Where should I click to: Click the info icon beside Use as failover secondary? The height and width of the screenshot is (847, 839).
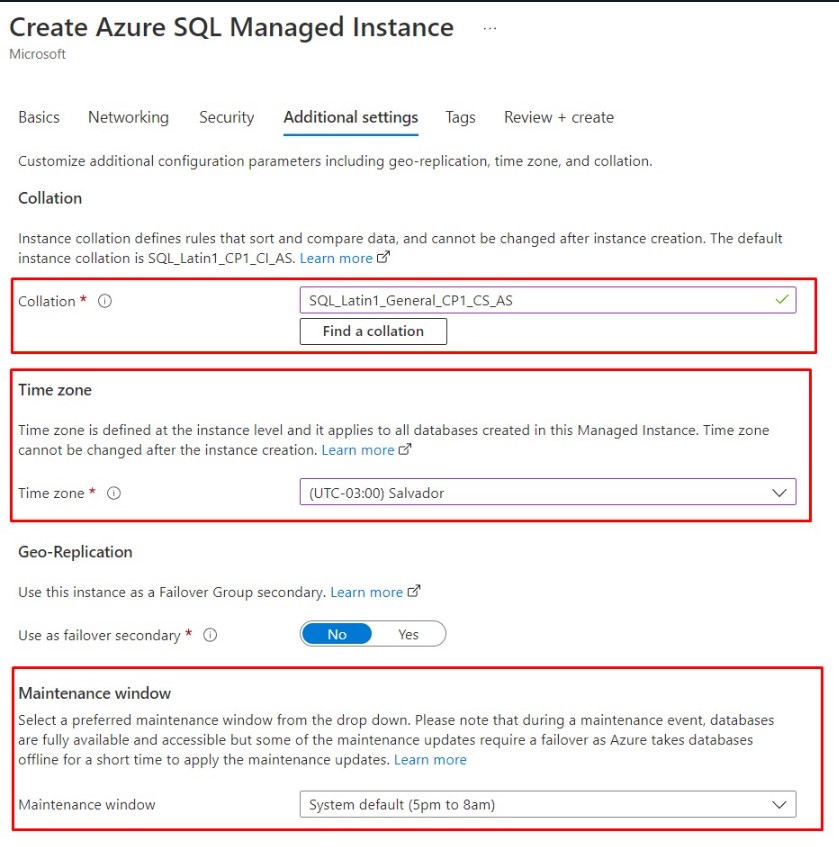coord(211,633)
